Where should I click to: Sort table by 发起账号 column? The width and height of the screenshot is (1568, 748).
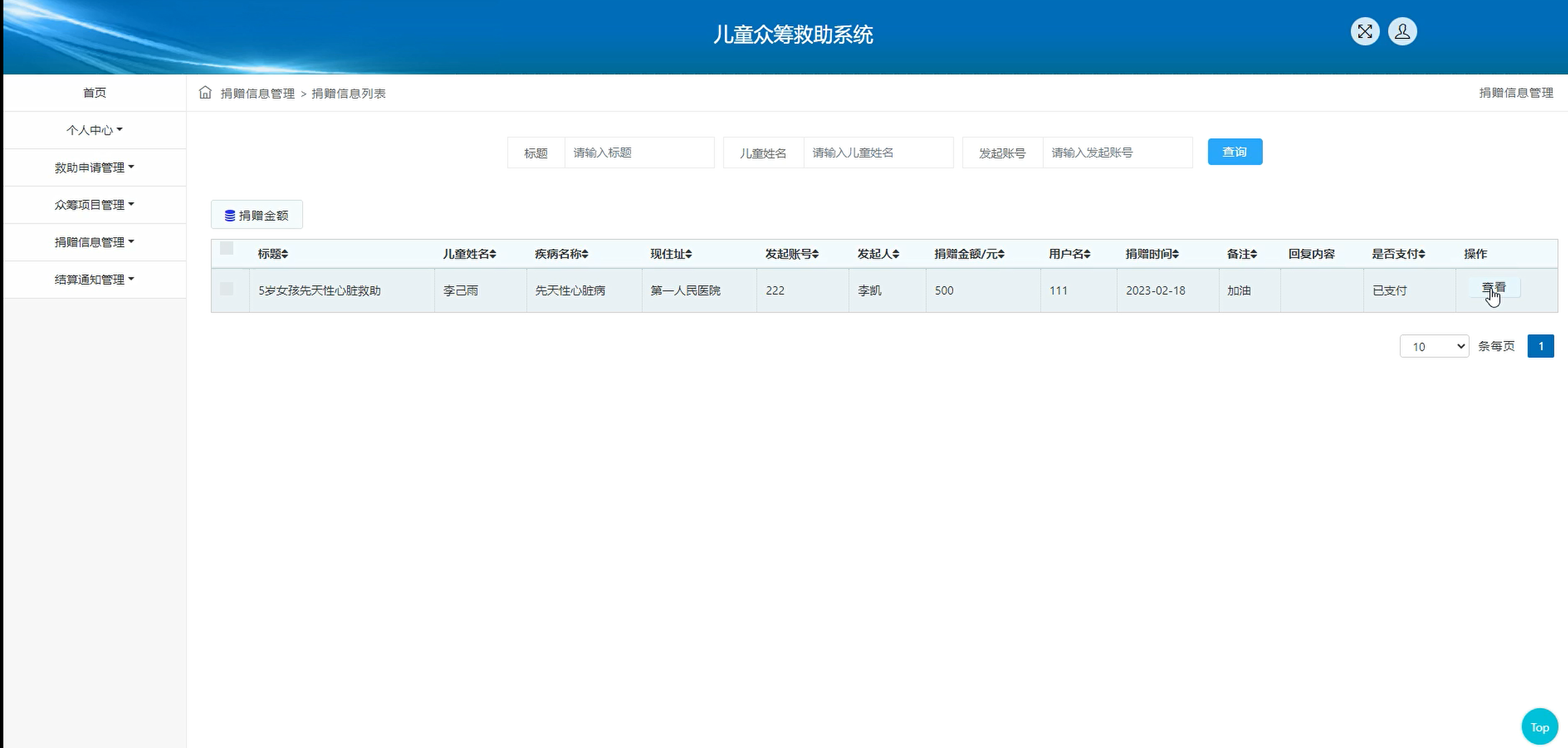(792, 254)
